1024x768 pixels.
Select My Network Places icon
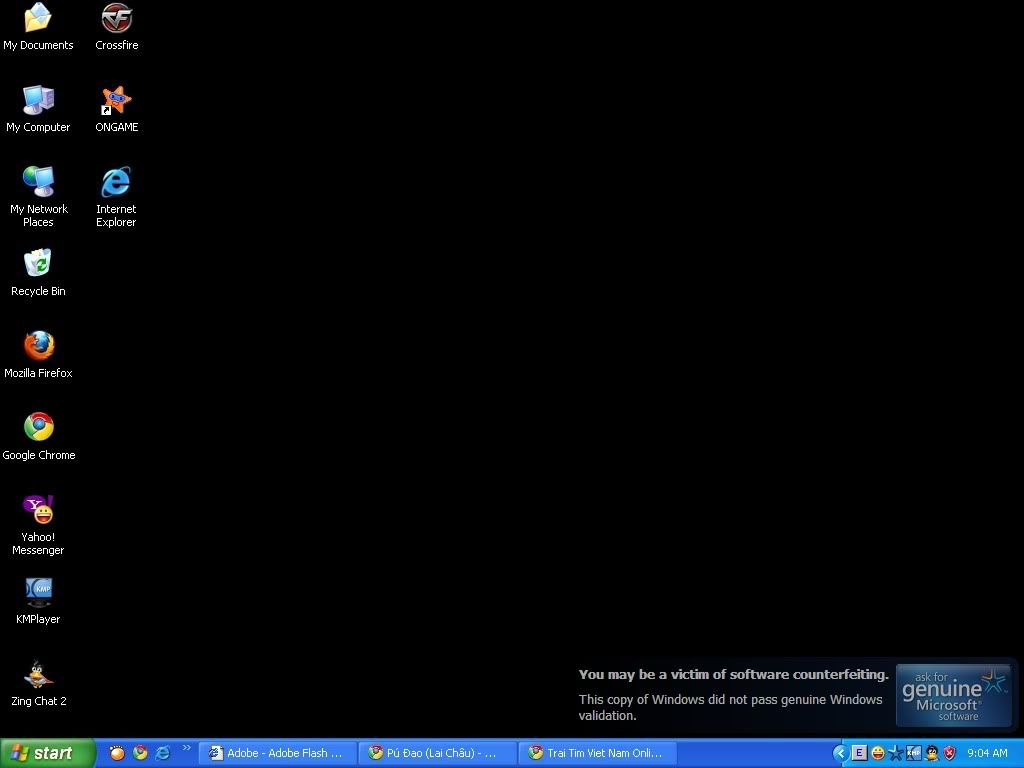click(x=39, y=197)
